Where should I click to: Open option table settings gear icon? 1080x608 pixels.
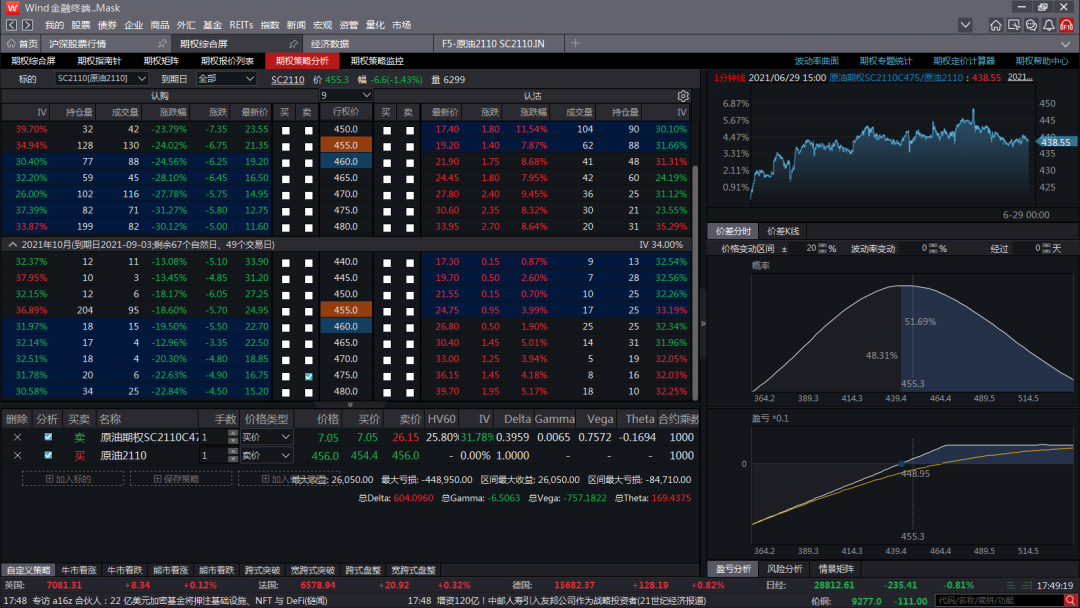pyautogui.click(x=683, y=96)
